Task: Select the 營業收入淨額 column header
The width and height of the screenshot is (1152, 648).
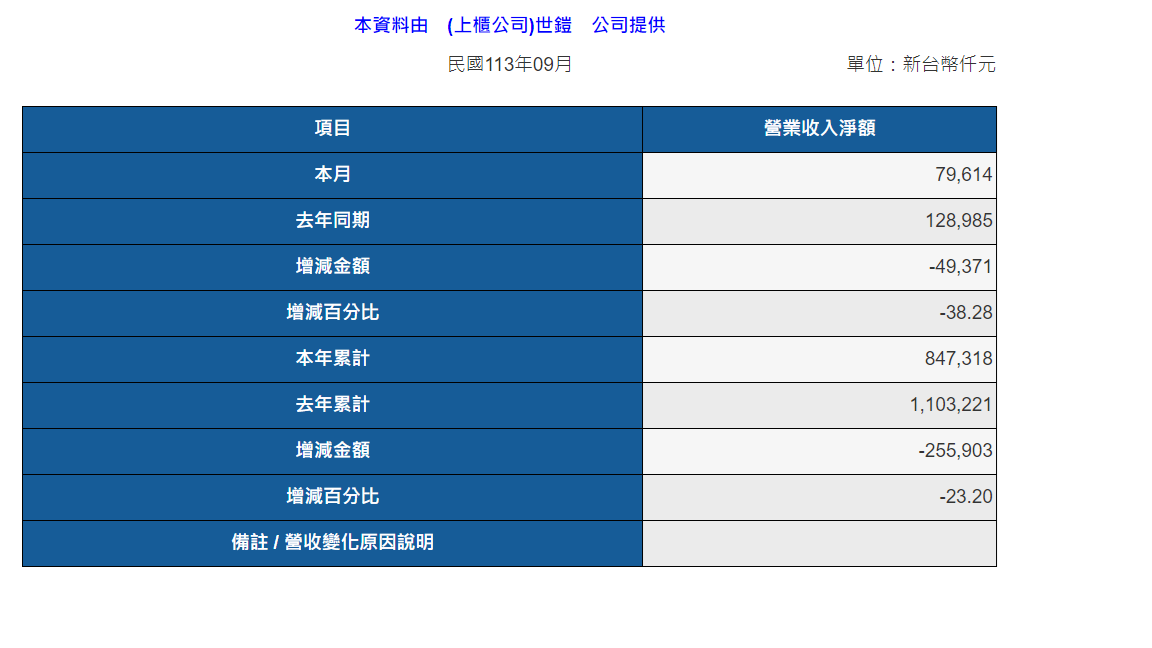Action: [819, 129]
